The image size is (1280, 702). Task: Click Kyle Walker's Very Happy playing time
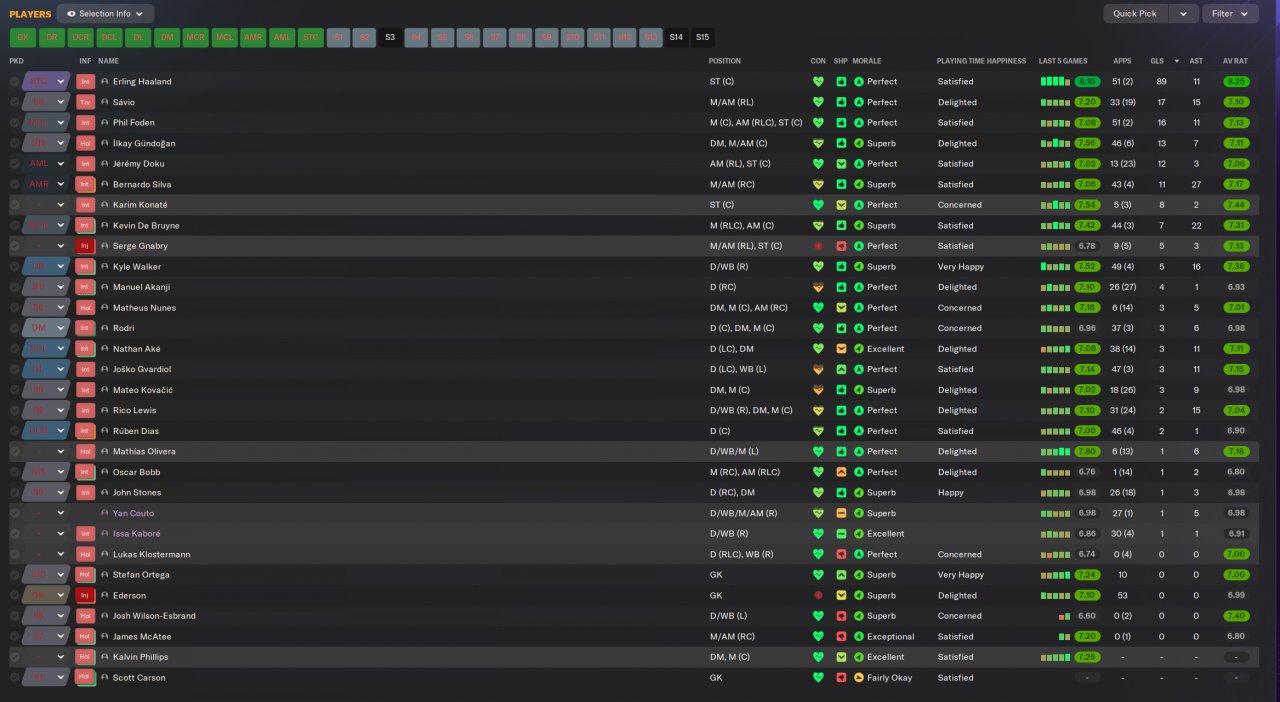[961, 267]
